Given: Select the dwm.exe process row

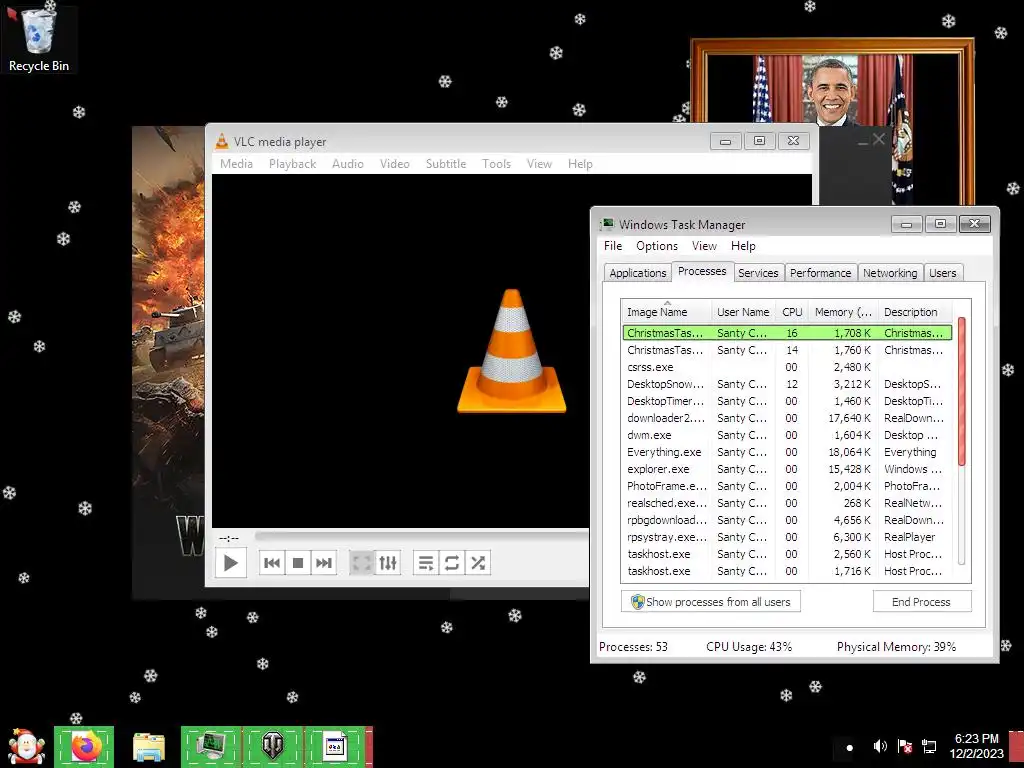Looking at the screenshot, I should coord(787,435).
